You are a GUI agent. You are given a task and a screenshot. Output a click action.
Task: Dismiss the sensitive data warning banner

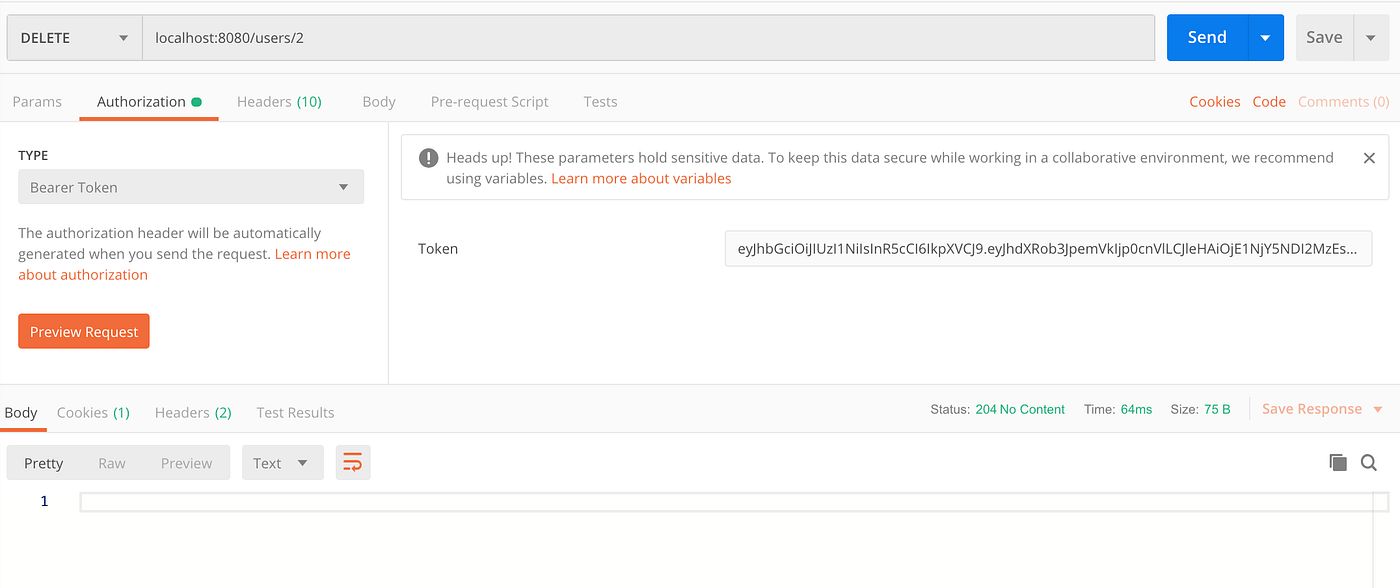tap(1369, 157)
